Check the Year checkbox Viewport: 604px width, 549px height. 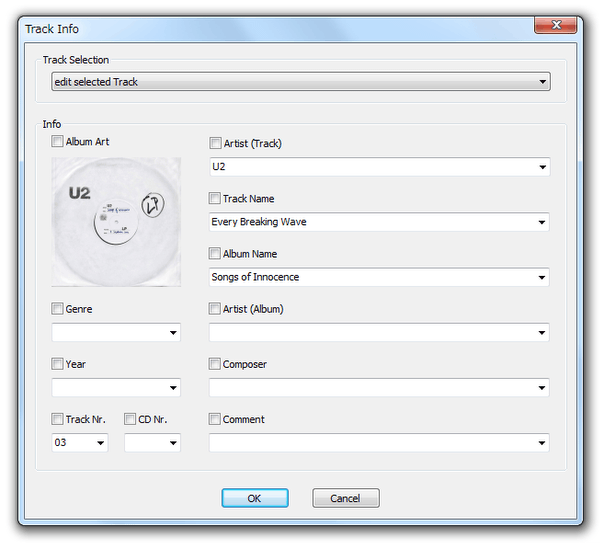[57, 365]
